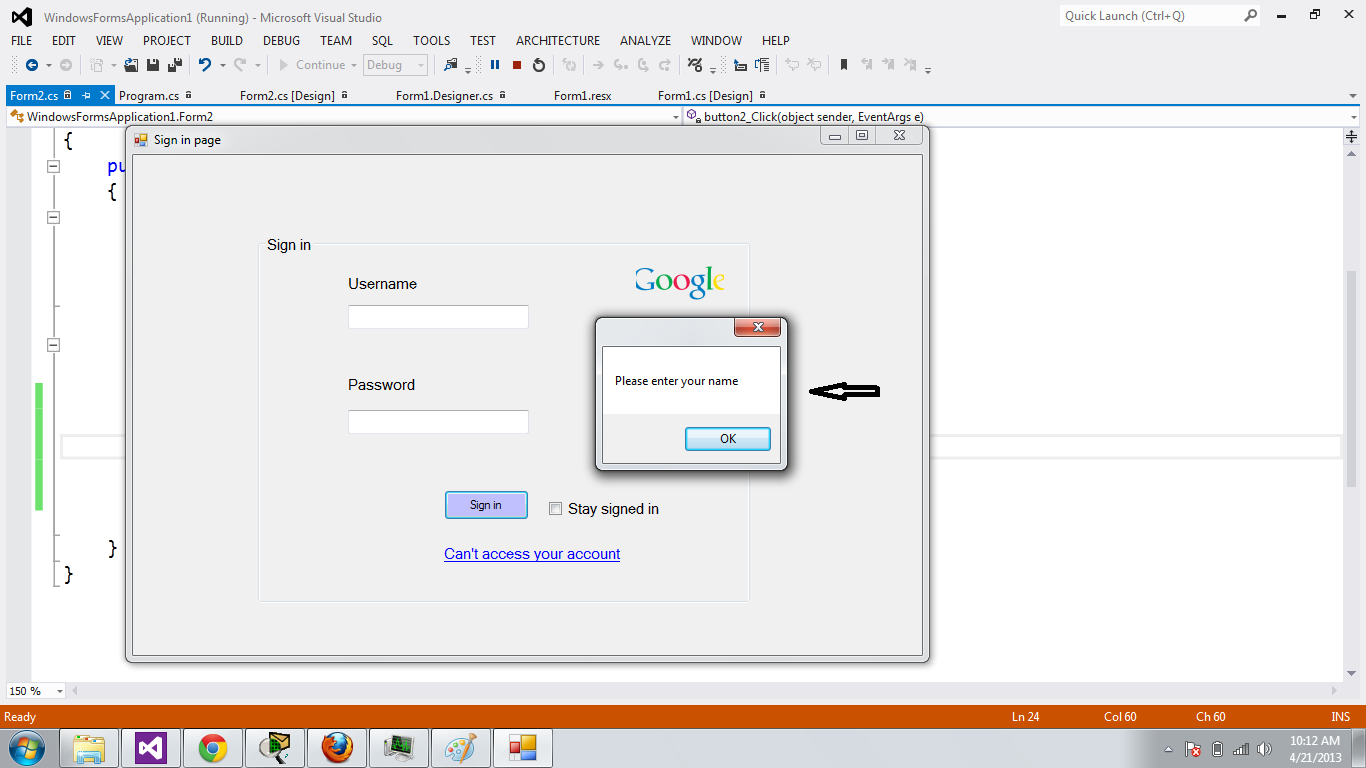The height and width of the screenshot is (768, 1366).
Task: Toggle a bookmark on the current line
Action: 843,65
